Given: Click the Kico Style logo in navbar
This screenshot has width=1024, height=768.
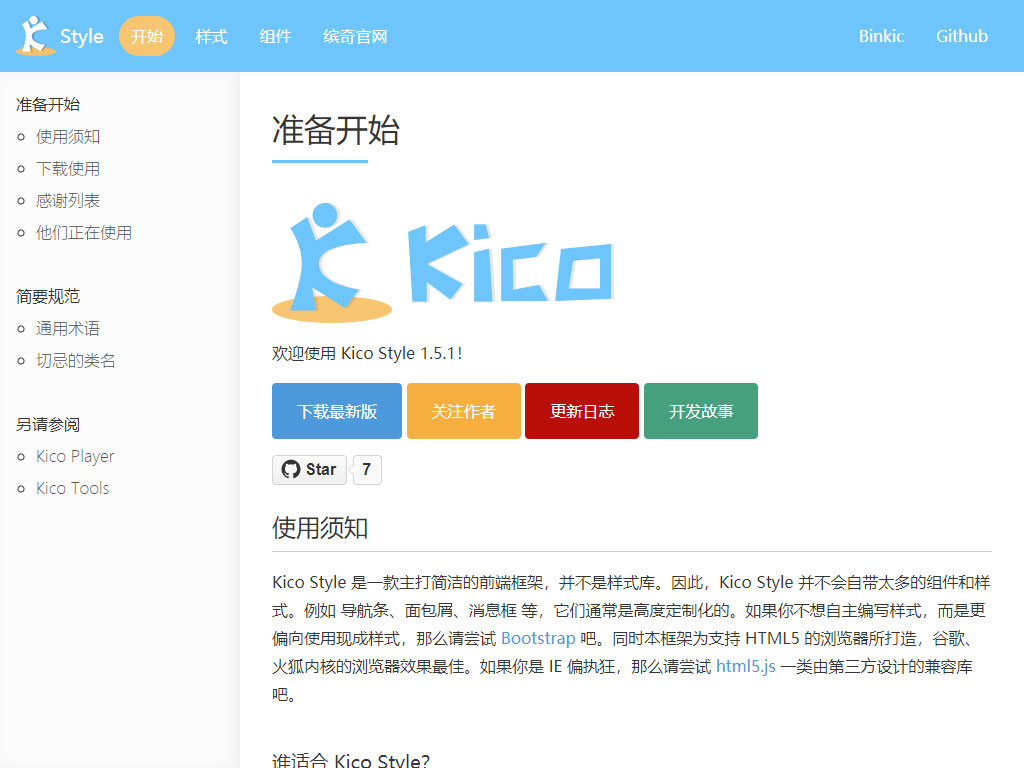Looking at the screenshot, I should [x=59, y=36].
